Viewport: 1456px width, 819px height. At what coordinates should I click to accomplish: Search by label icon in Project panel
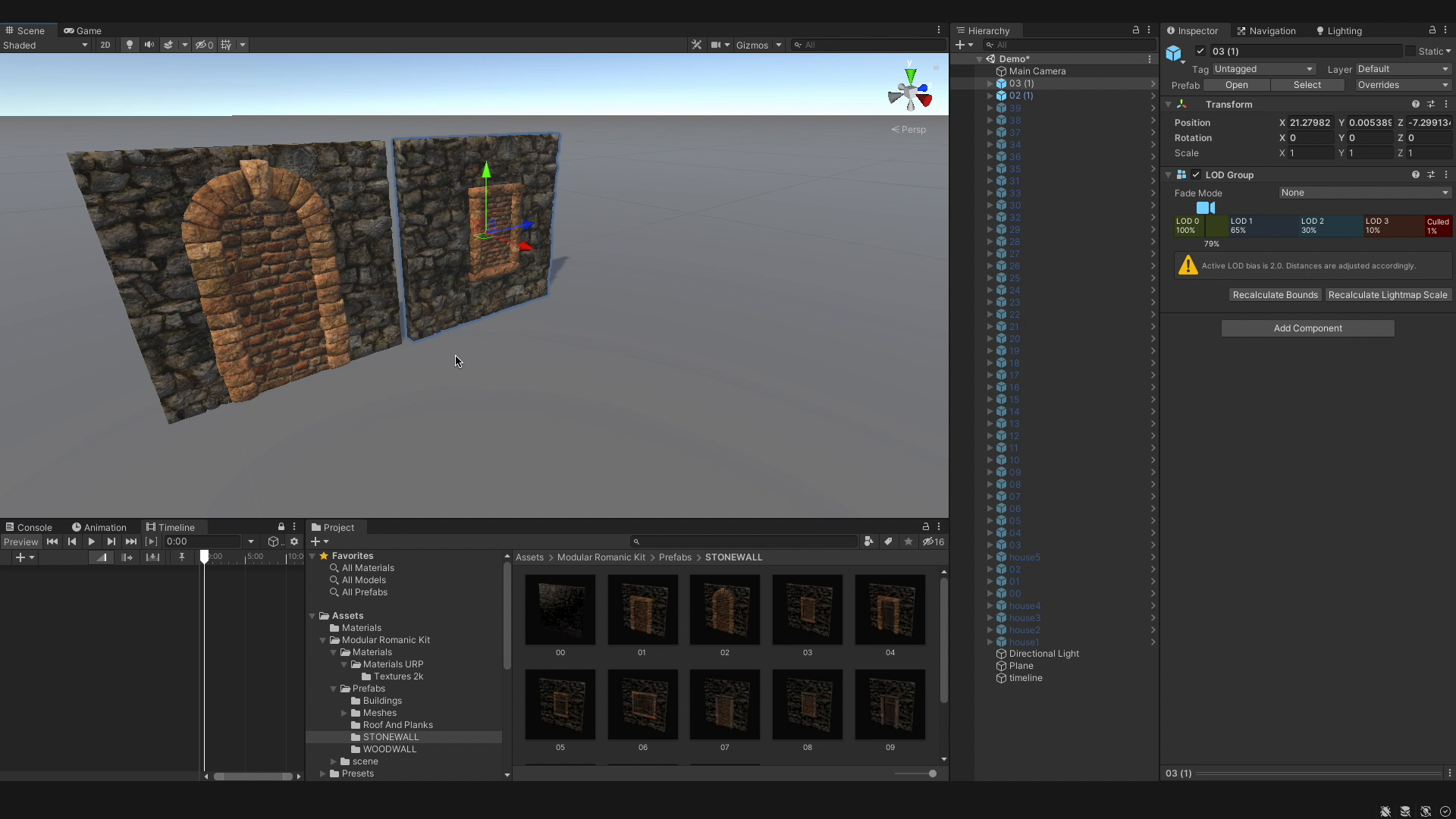click(x=888, y=541)
